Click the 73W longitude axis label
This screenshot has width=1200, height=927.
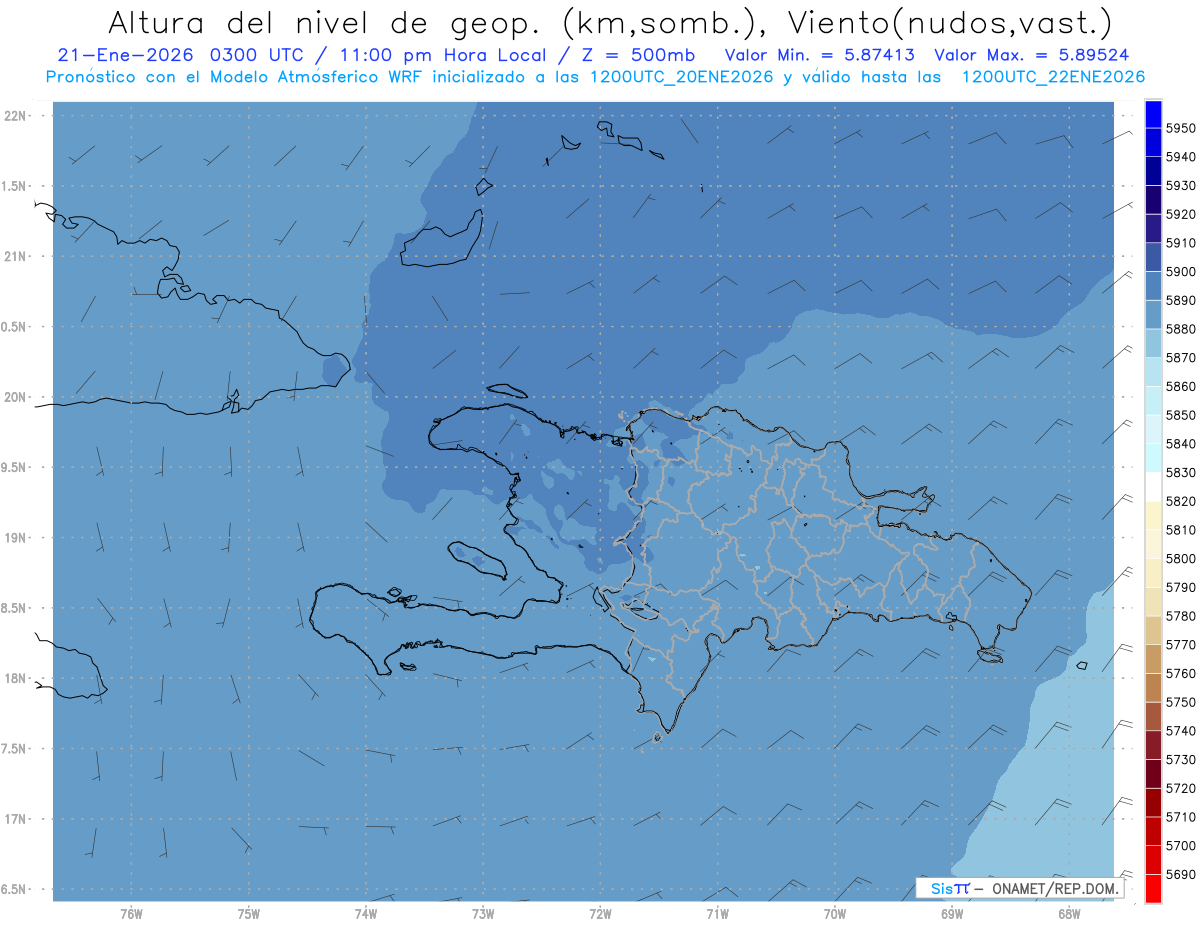(483, 914)
